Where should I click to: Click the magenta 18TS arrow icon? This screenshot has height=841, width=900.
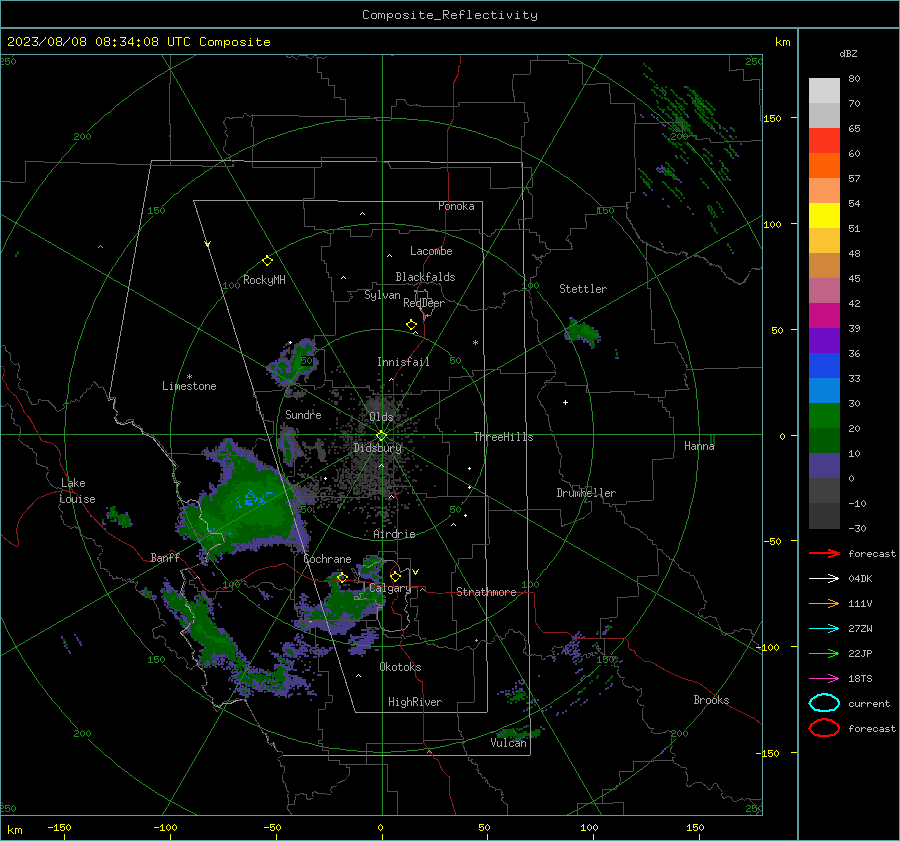(x=824, y=679)
